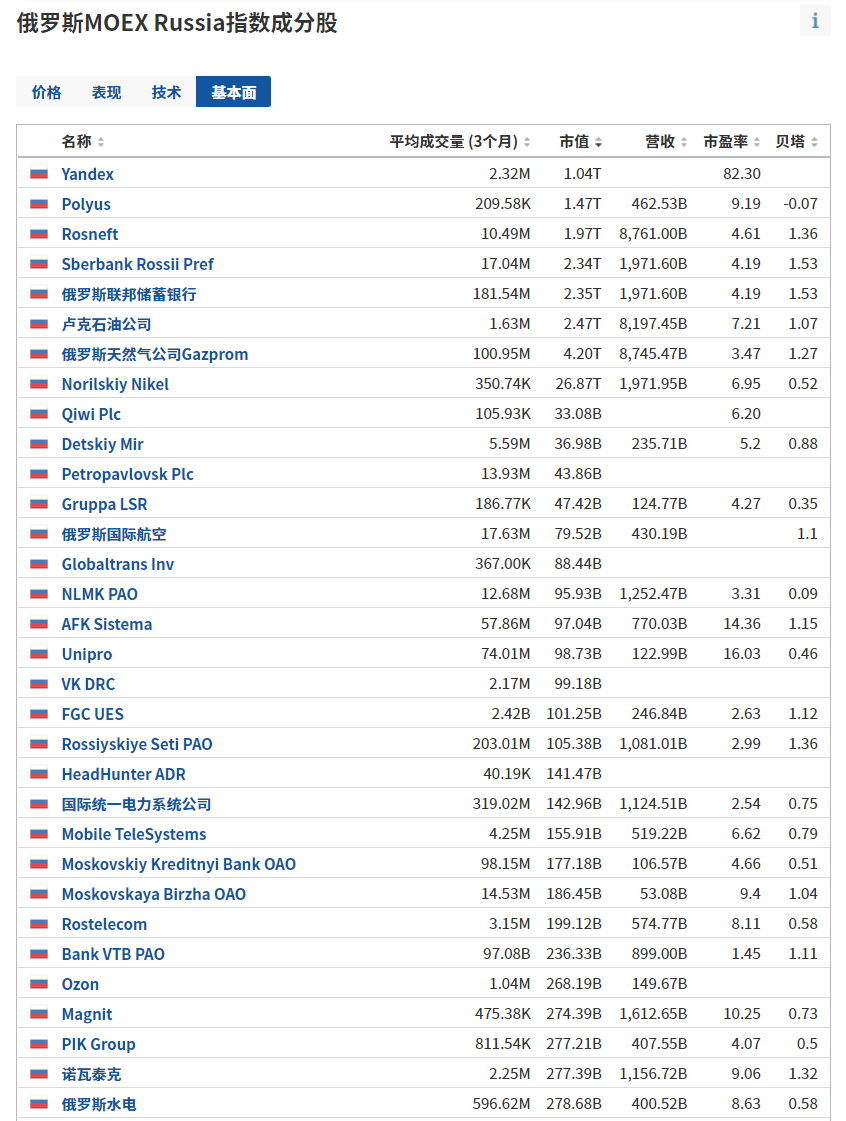Click NLMK PAO beta value 0.09
Viewport: 846px width, 1121px height.
(x=803, y=594)
